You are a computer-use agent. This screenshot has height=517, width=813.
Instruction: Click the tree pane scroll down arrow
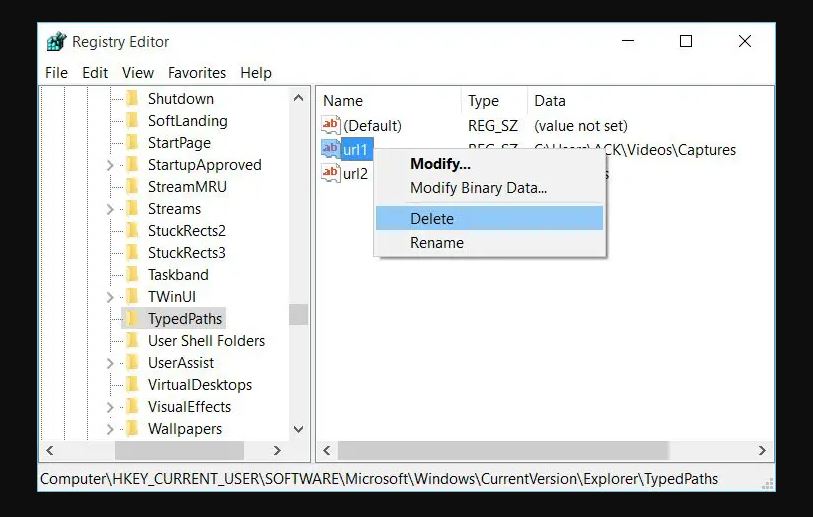coord(298,429)
